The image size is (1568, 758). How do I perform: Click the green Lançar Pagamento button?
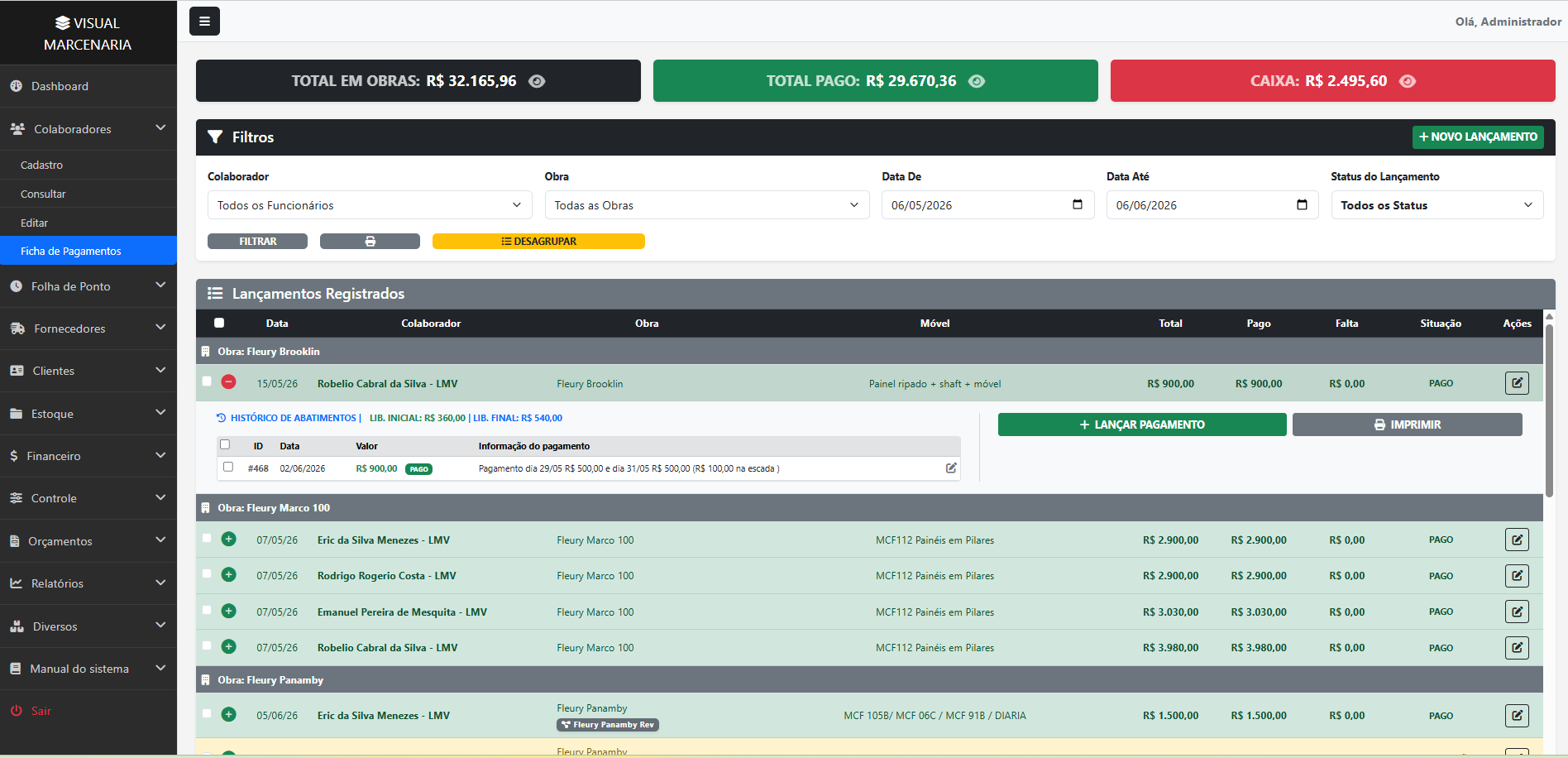[1142, 425]
